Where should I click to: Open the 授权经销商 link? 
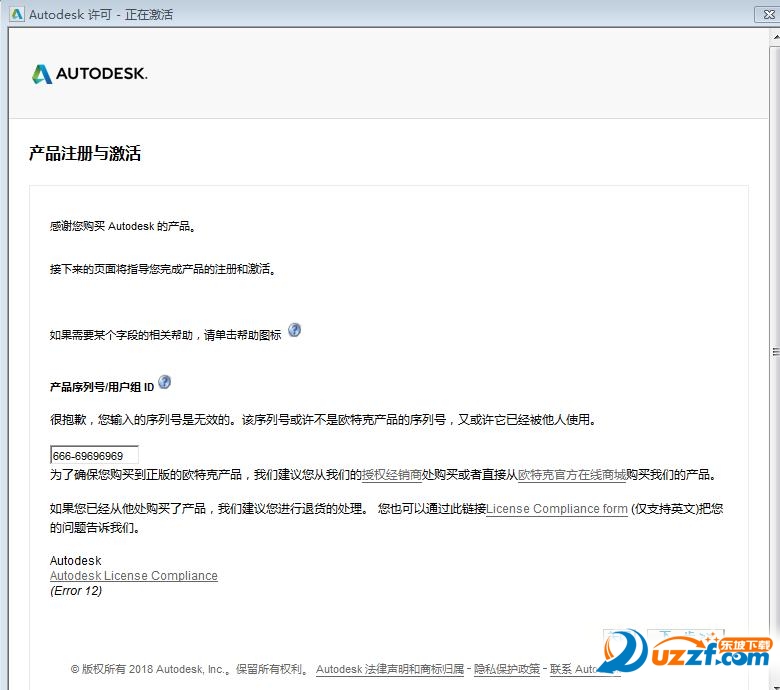[x=391, y=475]
